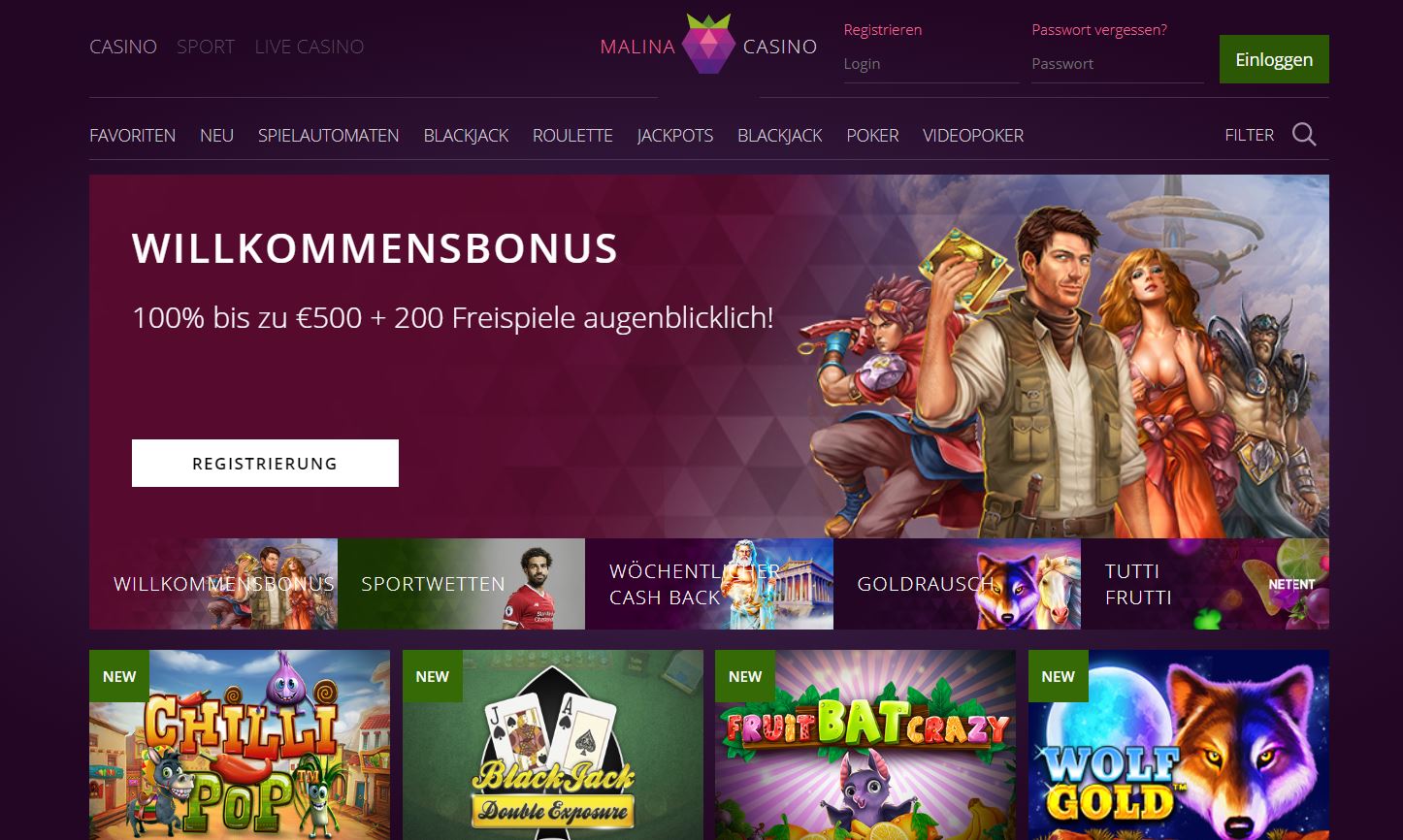The image size is (1403, 840).
Task: Select the Goldrausch promotion banner
Action: pos(957,584)
